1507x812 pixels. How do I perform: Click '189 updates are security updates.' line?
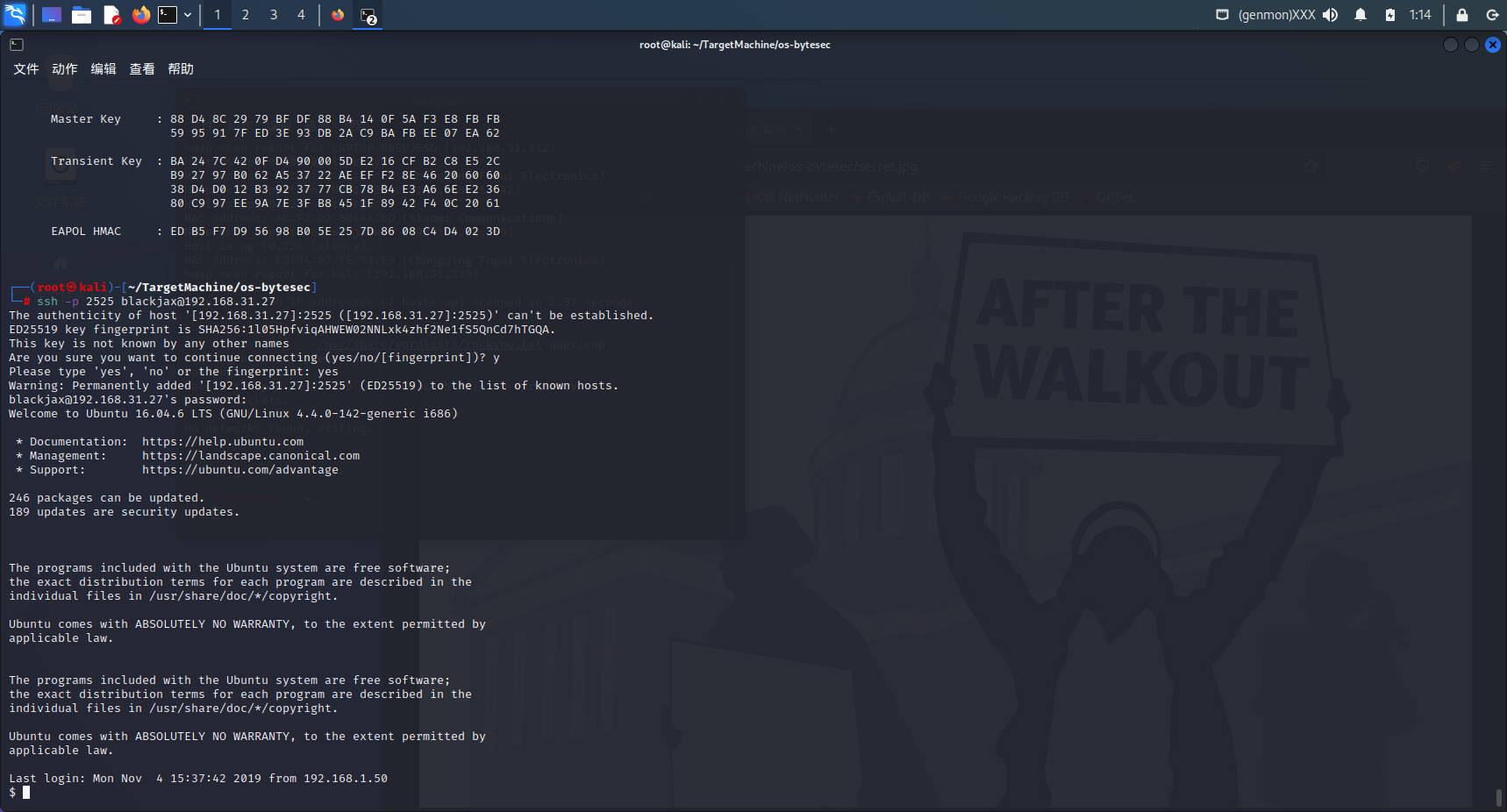(x=124, y=512)
